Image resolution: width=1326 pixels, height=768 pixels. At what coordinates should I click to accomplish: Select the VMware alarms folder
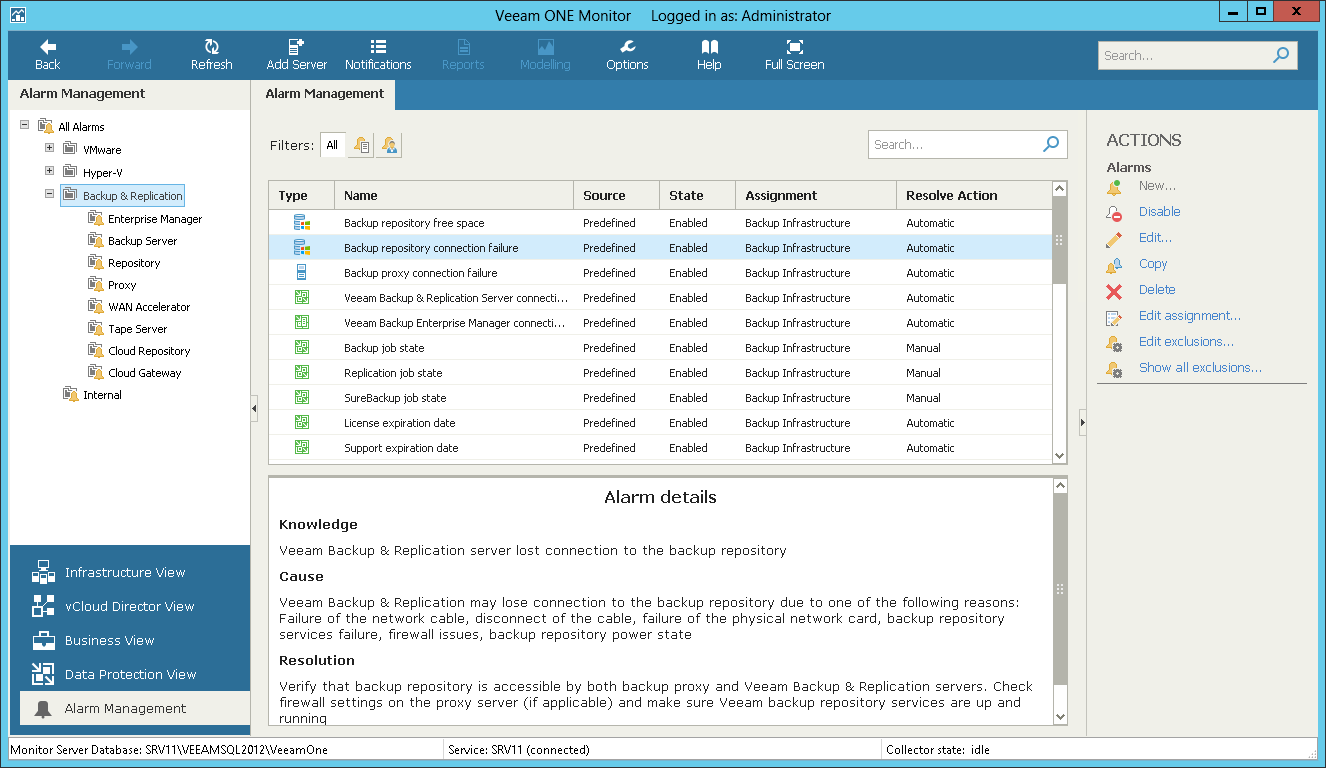pyautogui.click(x=102, y=150)
